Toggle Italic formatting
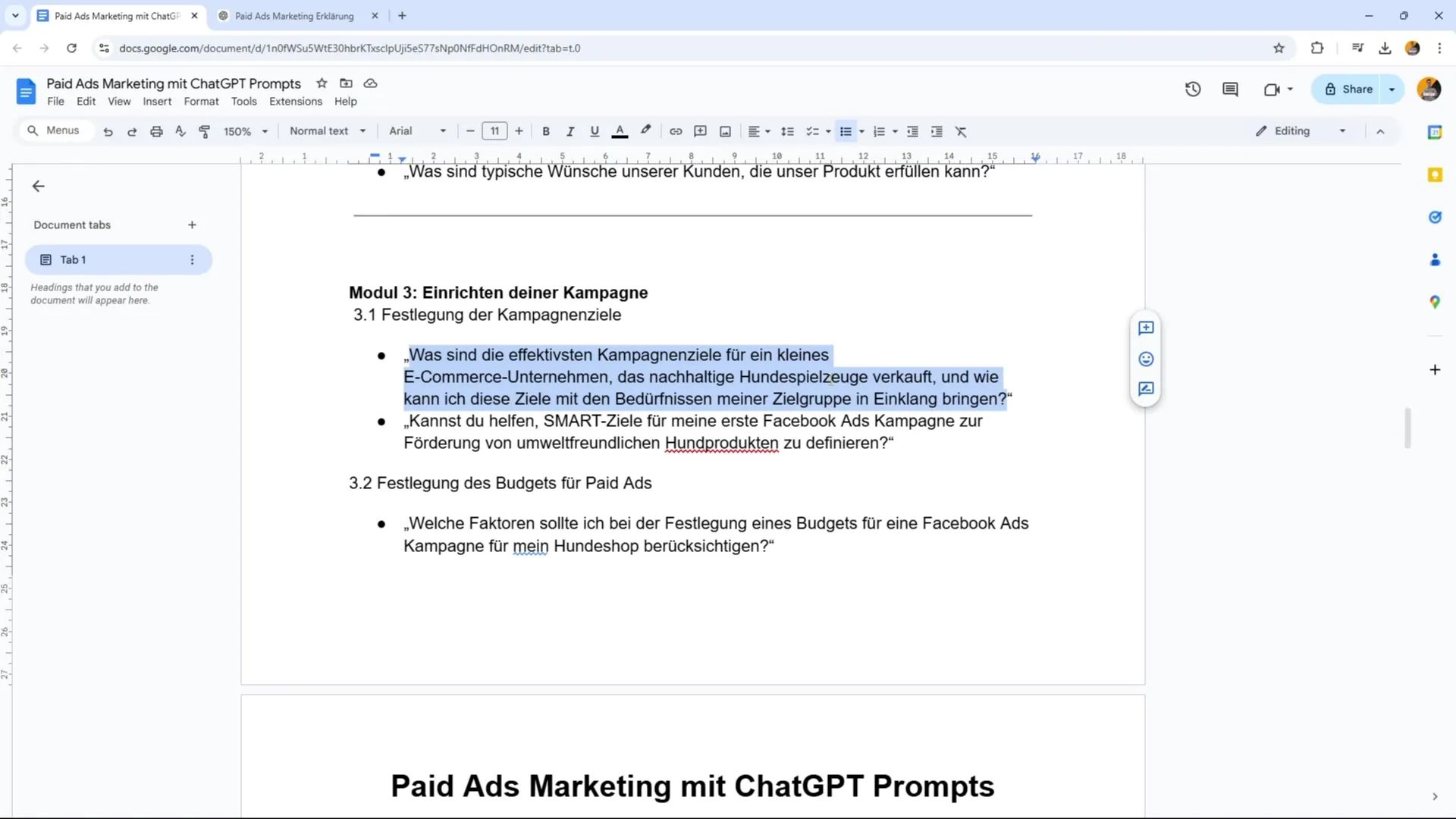The image size is (1456, 819). pyautogui.click(x=570, y=131)
